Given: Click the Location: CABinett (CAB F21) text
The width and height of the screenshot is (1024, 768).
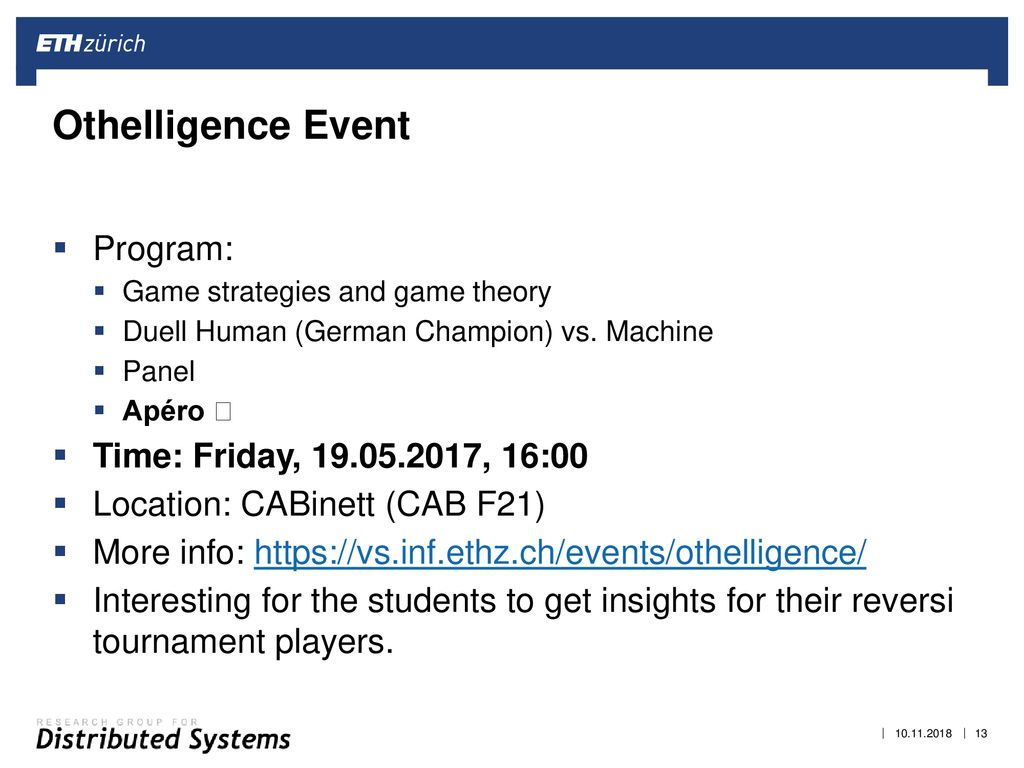Looking at the screenshot, I should pos(319,504).
